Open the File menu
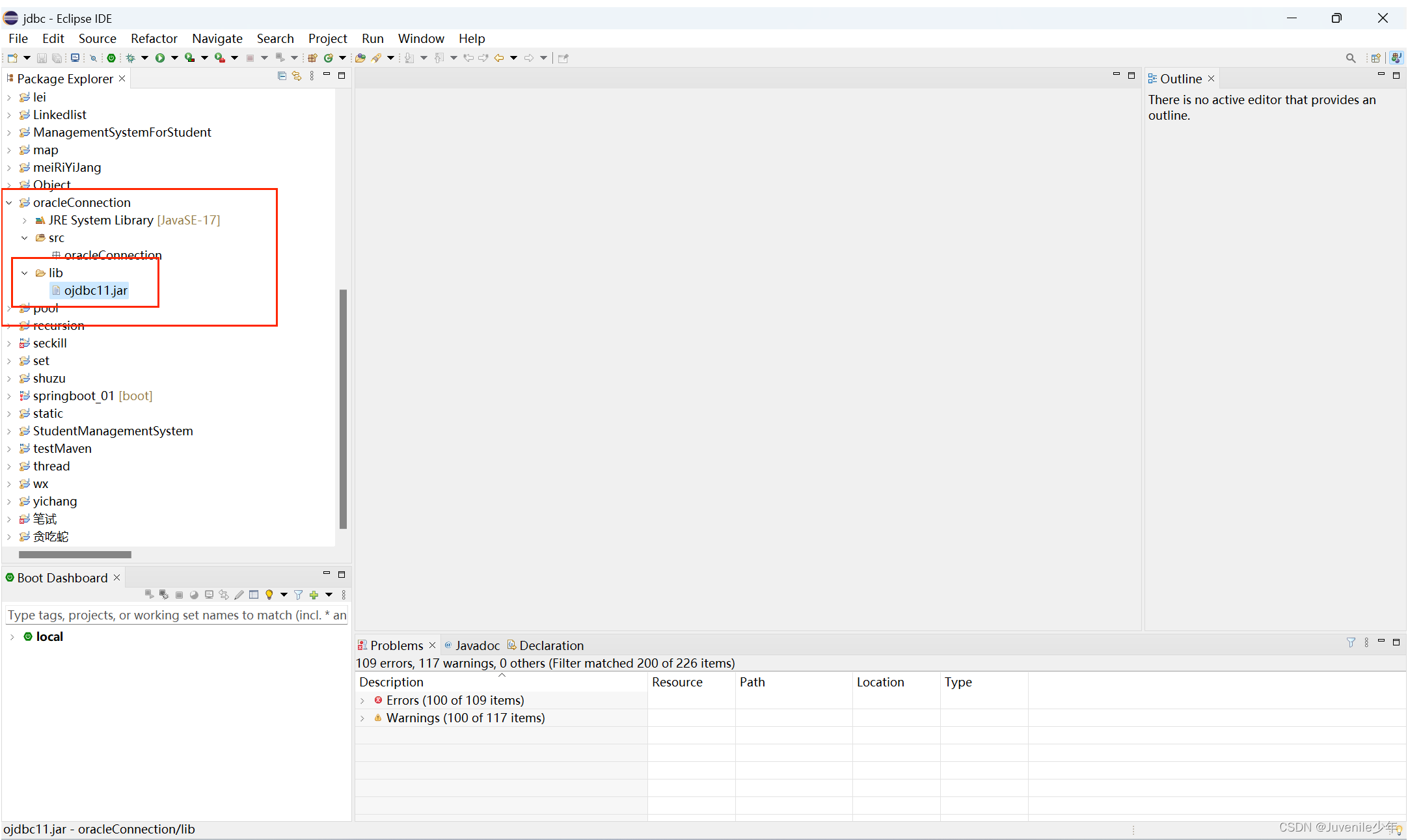Viewport: 1408px width, 840px height. pyautogui.click(x=18, y=38)
